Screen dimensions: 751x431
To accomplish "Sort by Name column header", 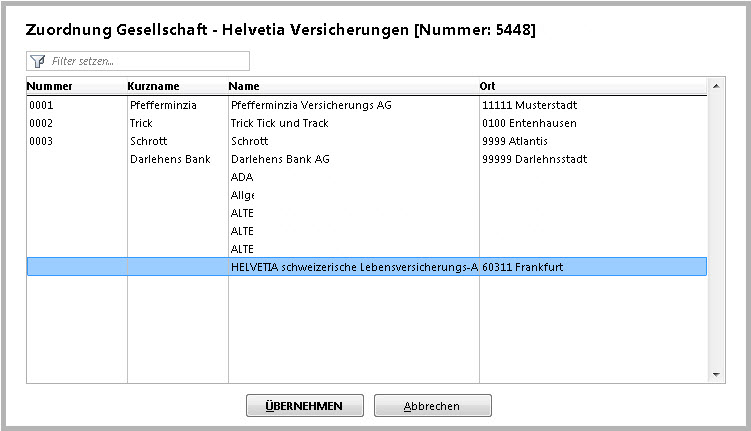I will pyautogui.click(x=245, y=87).
